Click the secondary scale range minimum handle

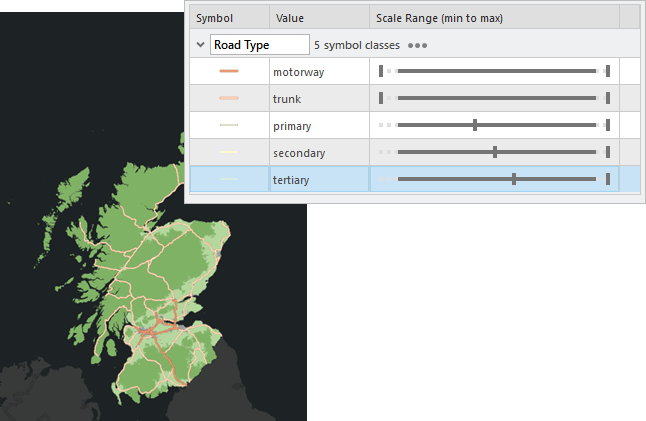[495, 153]
